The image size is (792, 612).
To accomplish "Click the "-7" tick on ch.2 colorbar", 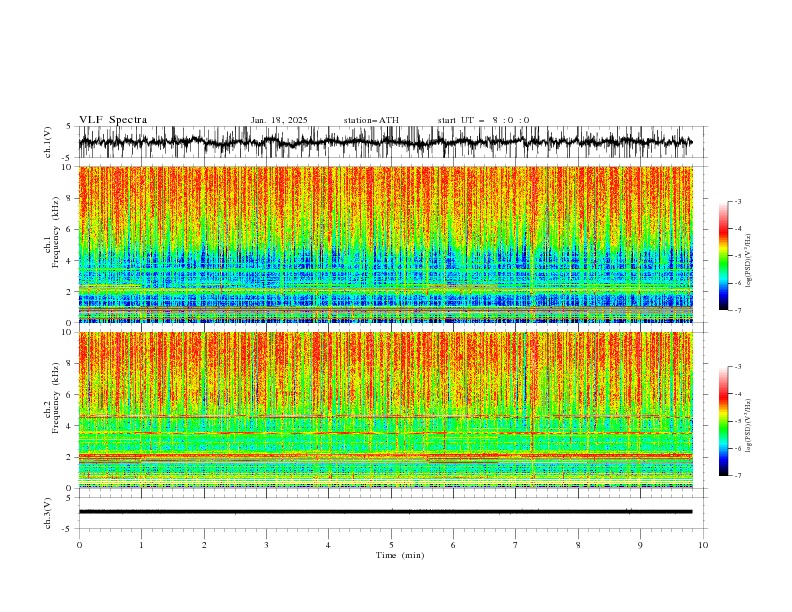I will pos(737,476).
